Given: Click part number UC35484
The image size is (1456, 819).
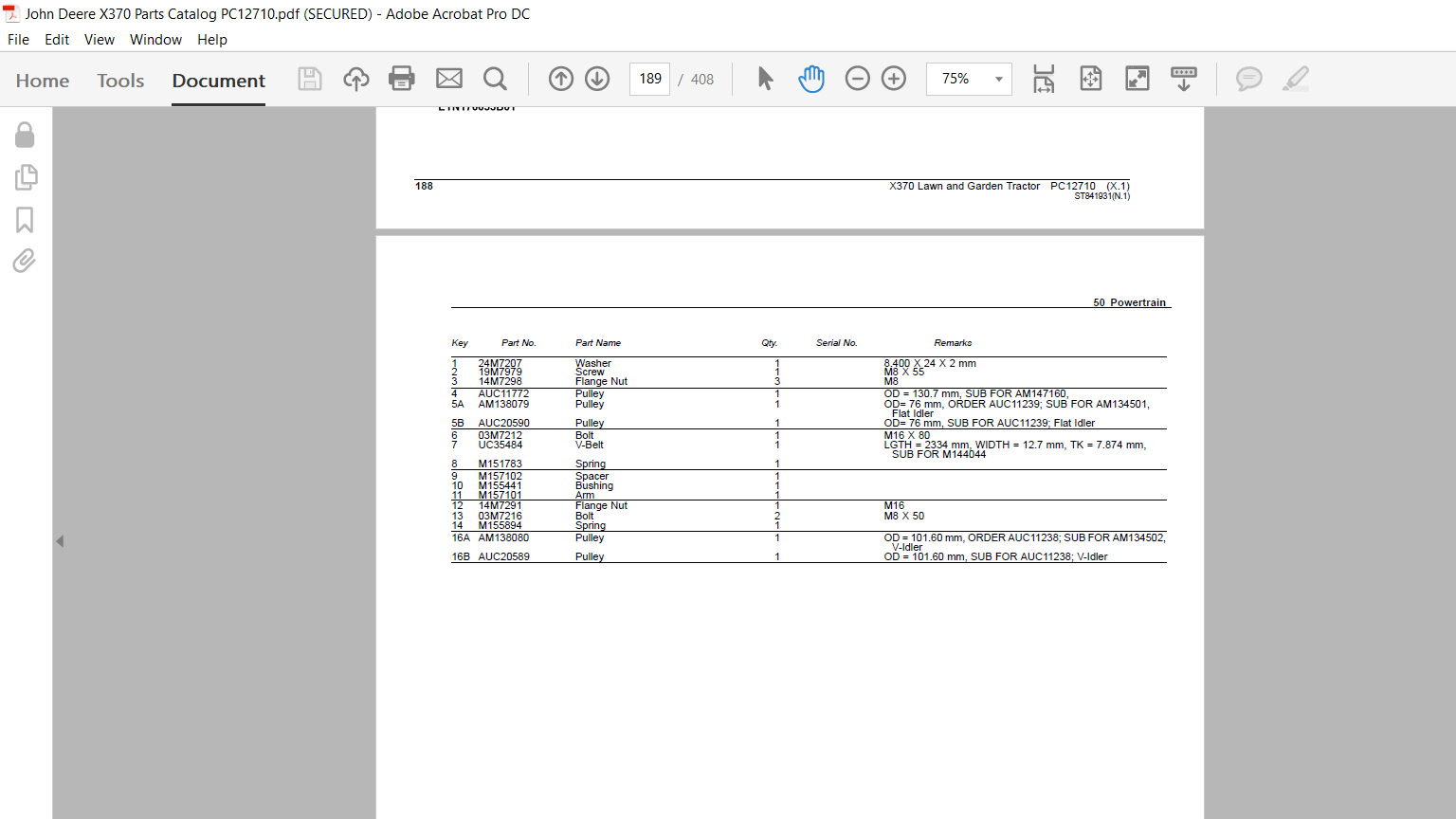Looking at the screenshot, I should point(500,445).
